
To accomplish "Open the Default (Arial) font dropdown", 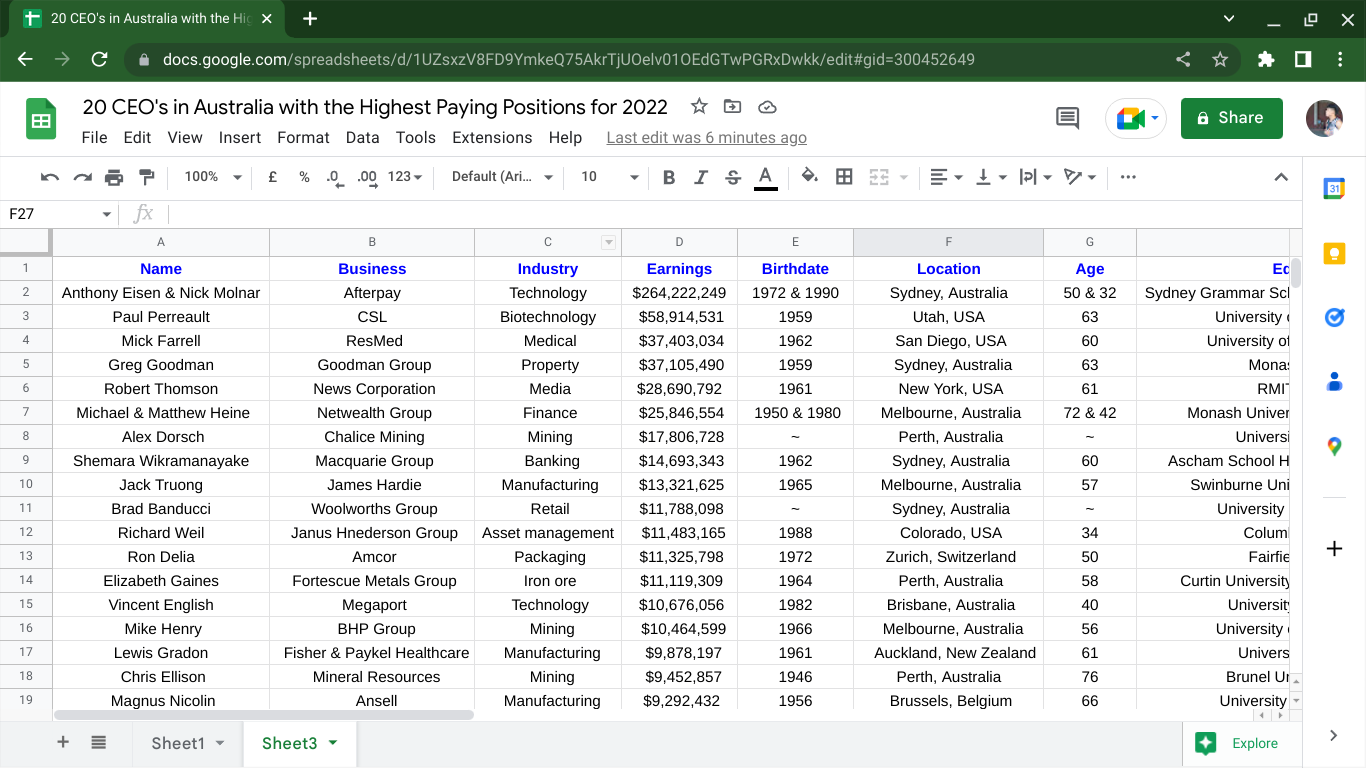I will tap(502, 177).
